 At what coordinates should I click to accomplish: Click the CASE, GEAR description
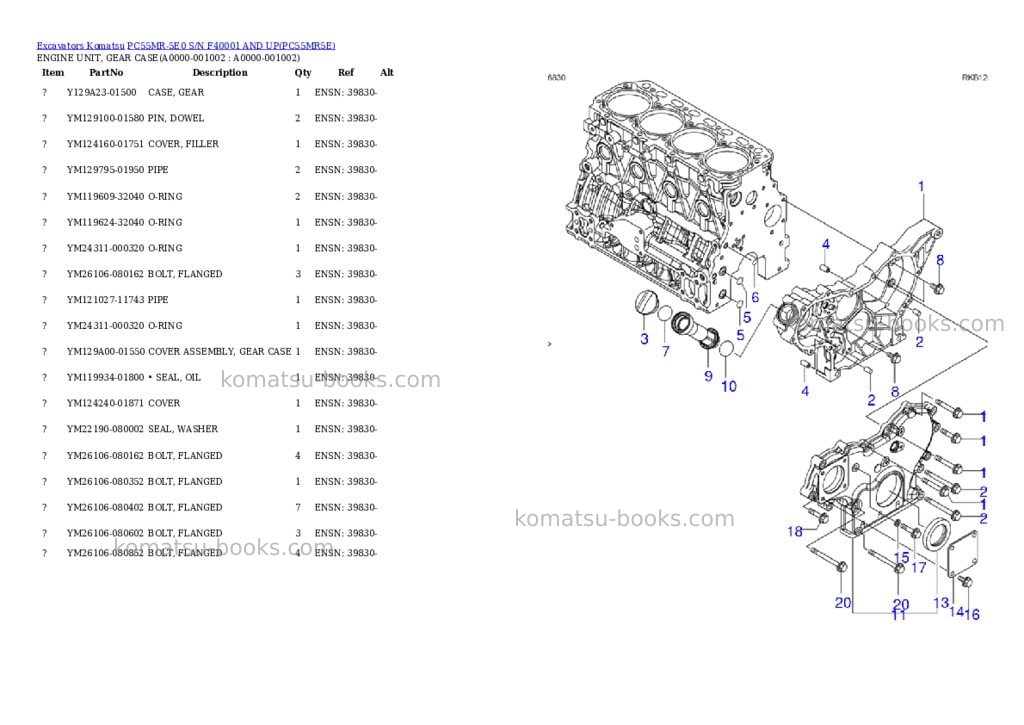[176, 93]
